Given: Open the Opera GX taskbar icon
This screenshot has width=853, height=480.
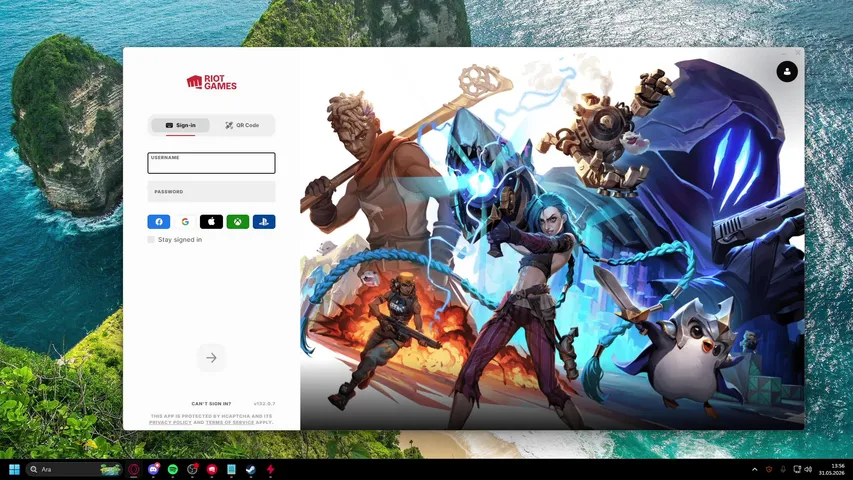Looking at the screenshot, I should pyautogui.click(x=134, y=469).
